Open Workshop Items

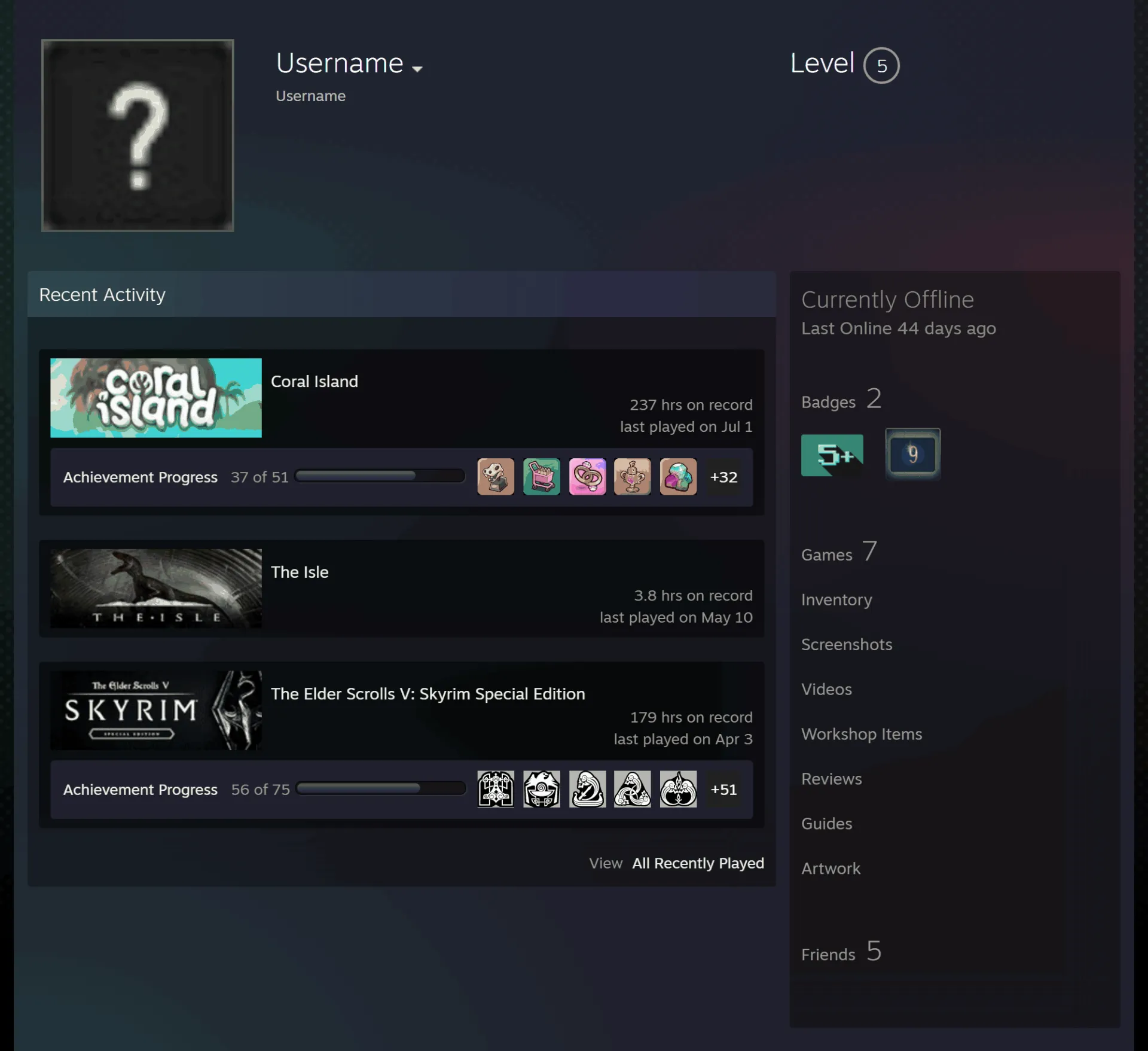tap(862, 734)
